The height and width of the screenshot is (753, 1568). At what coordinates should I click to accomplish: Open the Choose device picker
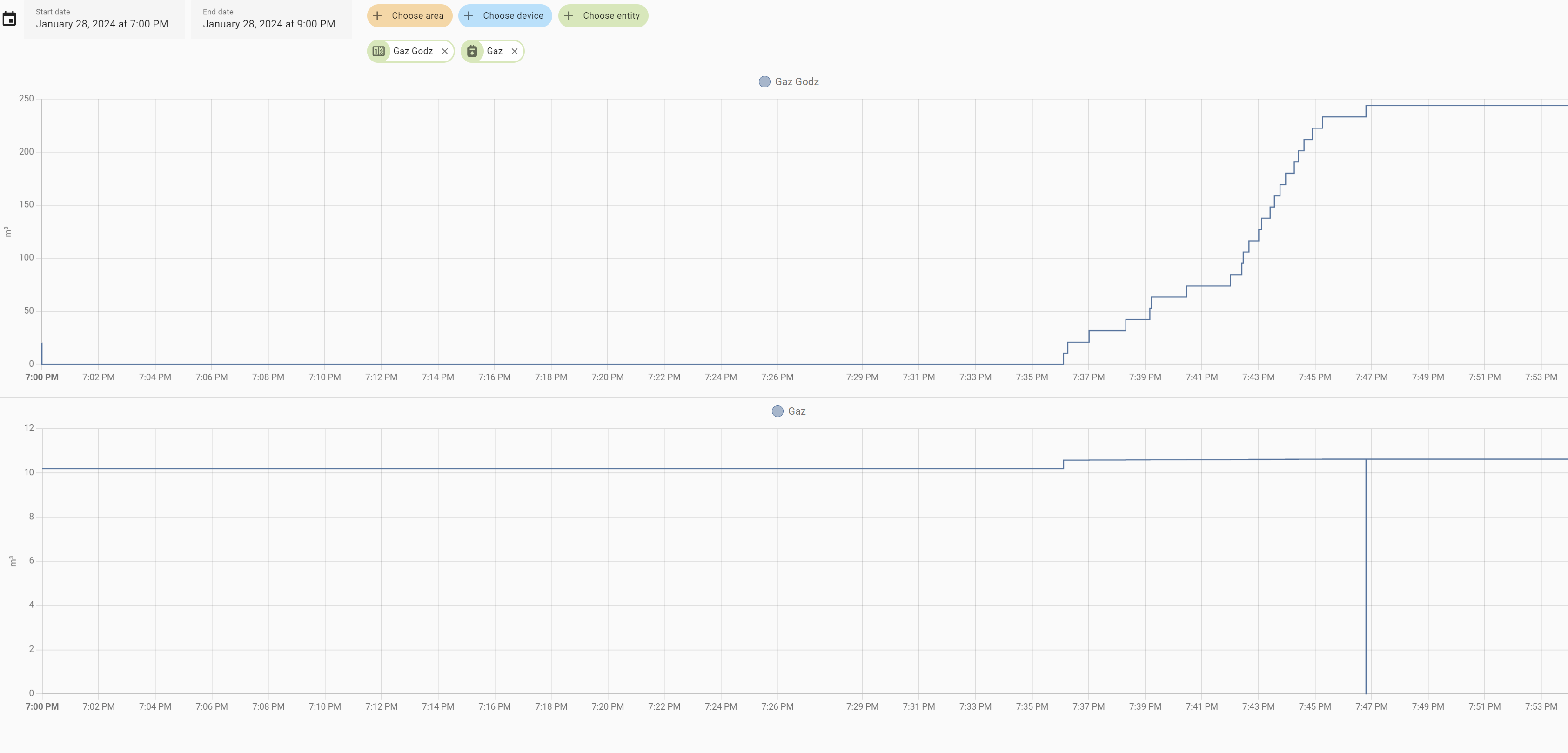(x=513, y=16)
